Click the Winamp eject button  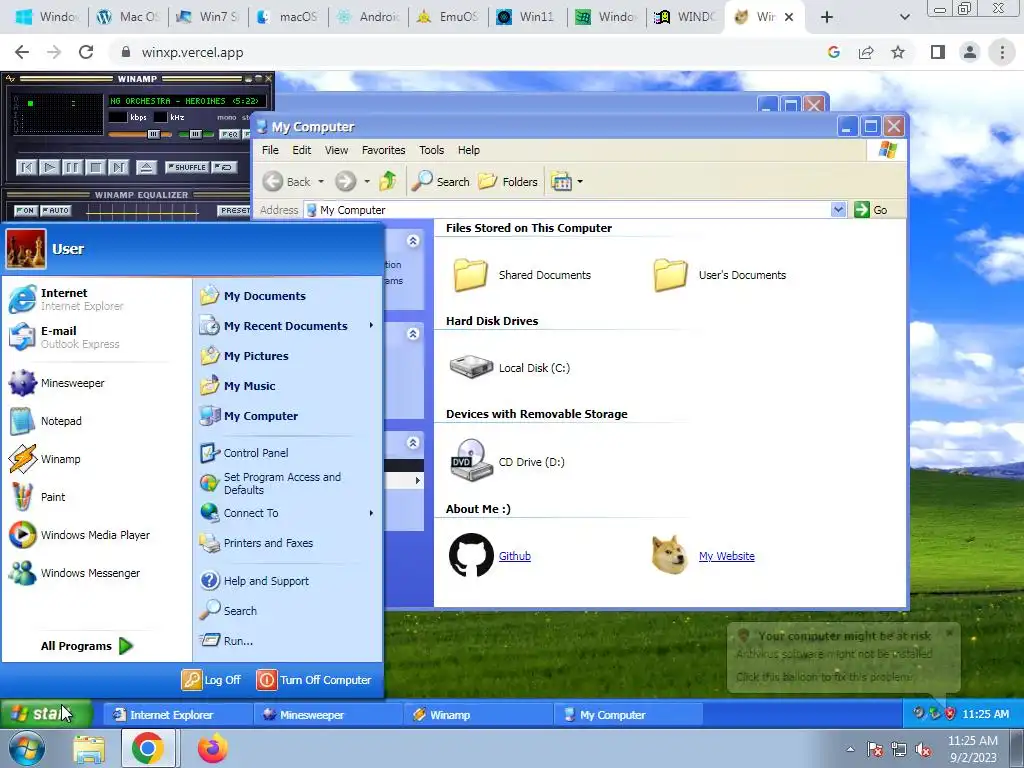[x=146, y=168]
